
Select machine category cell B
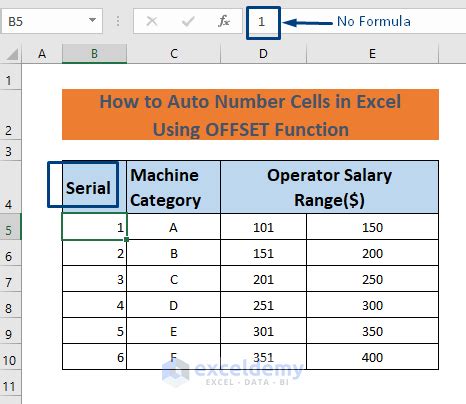[174, 253]
